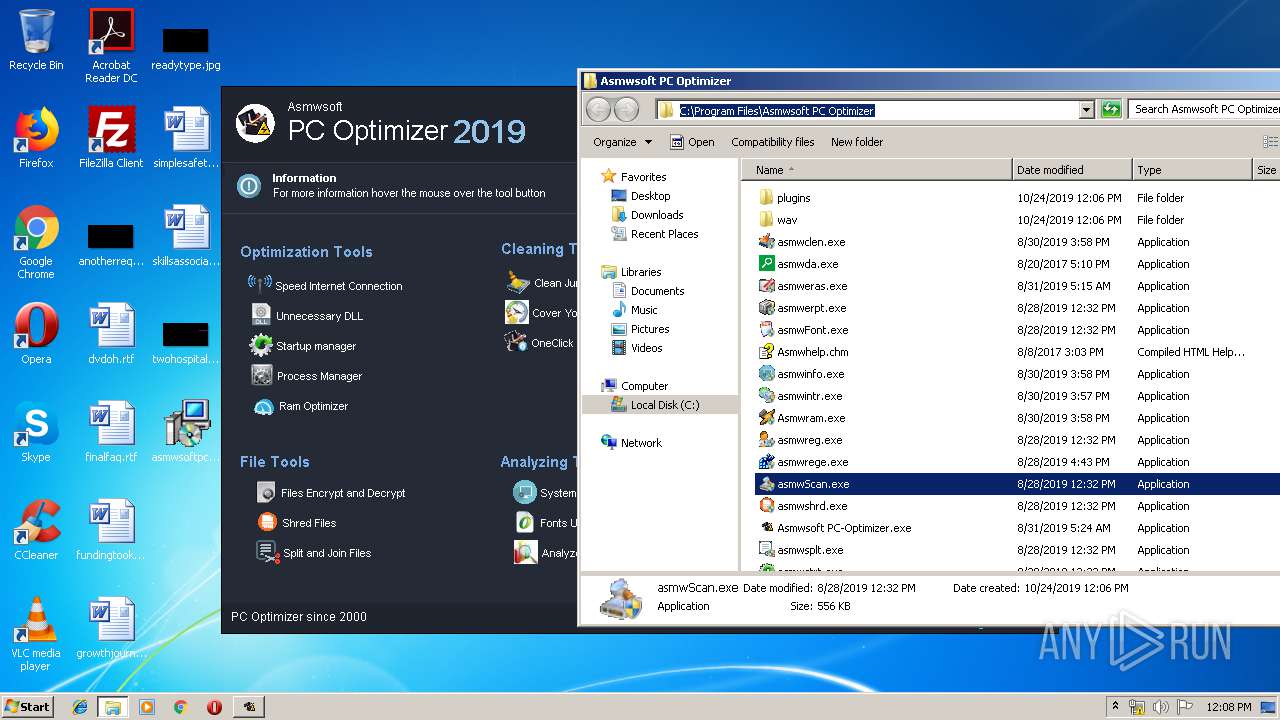1280x720 pixels.
Task: Select asmweras.exe file icon
Action: point(766,286)
